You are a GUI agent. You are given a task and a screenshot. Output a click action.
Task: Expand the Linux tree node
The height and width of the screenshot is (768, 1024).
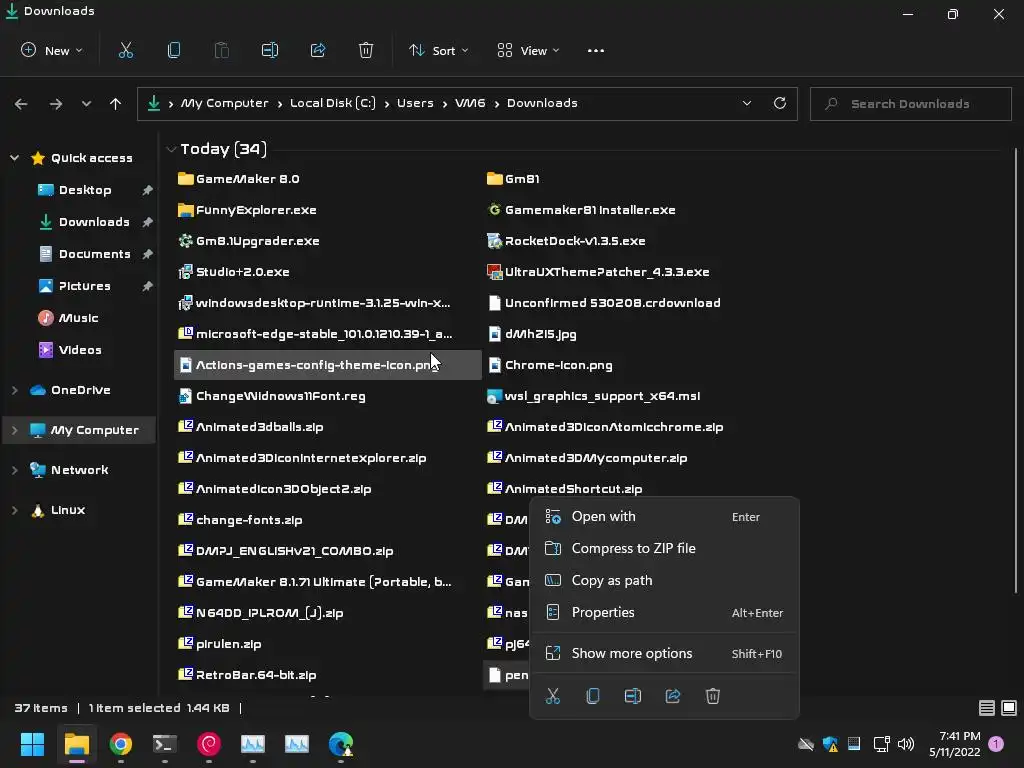[x=14, y=510]
